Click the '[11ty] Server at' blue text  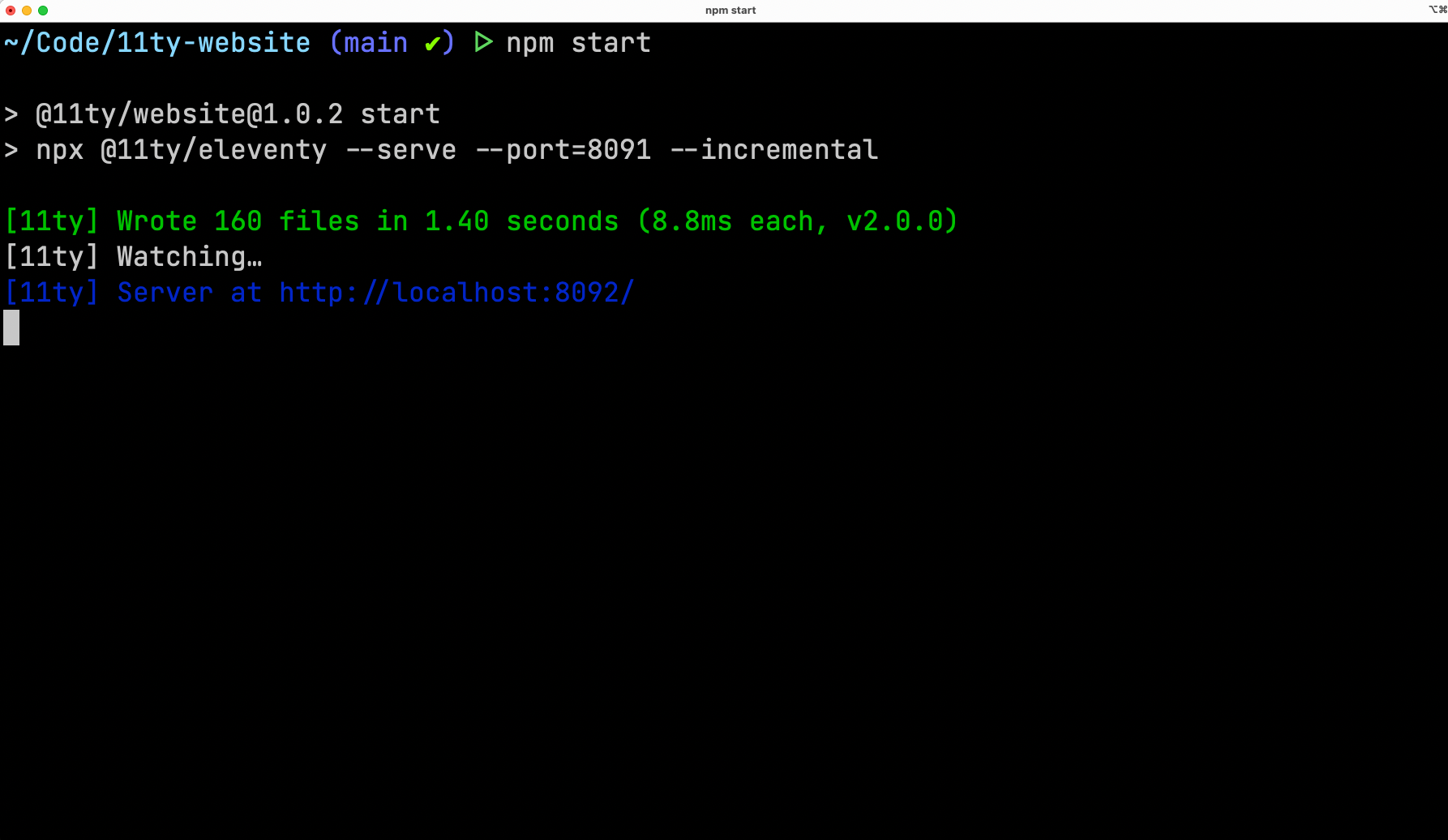click(133, 292)
